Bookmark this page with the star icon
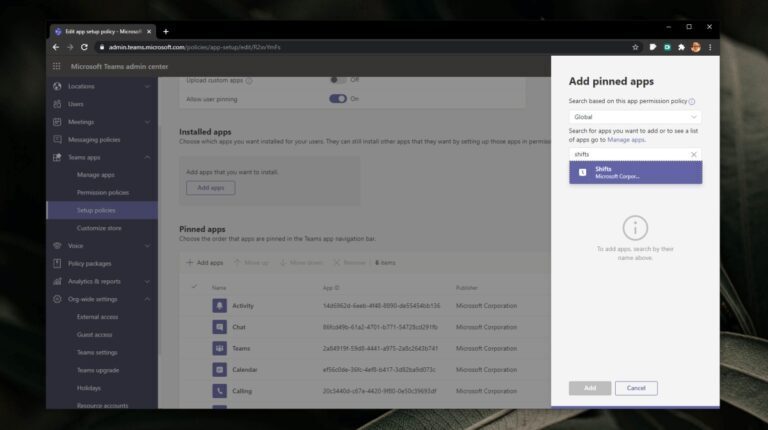This screenshot has height=430, width=768. (635, 47)
